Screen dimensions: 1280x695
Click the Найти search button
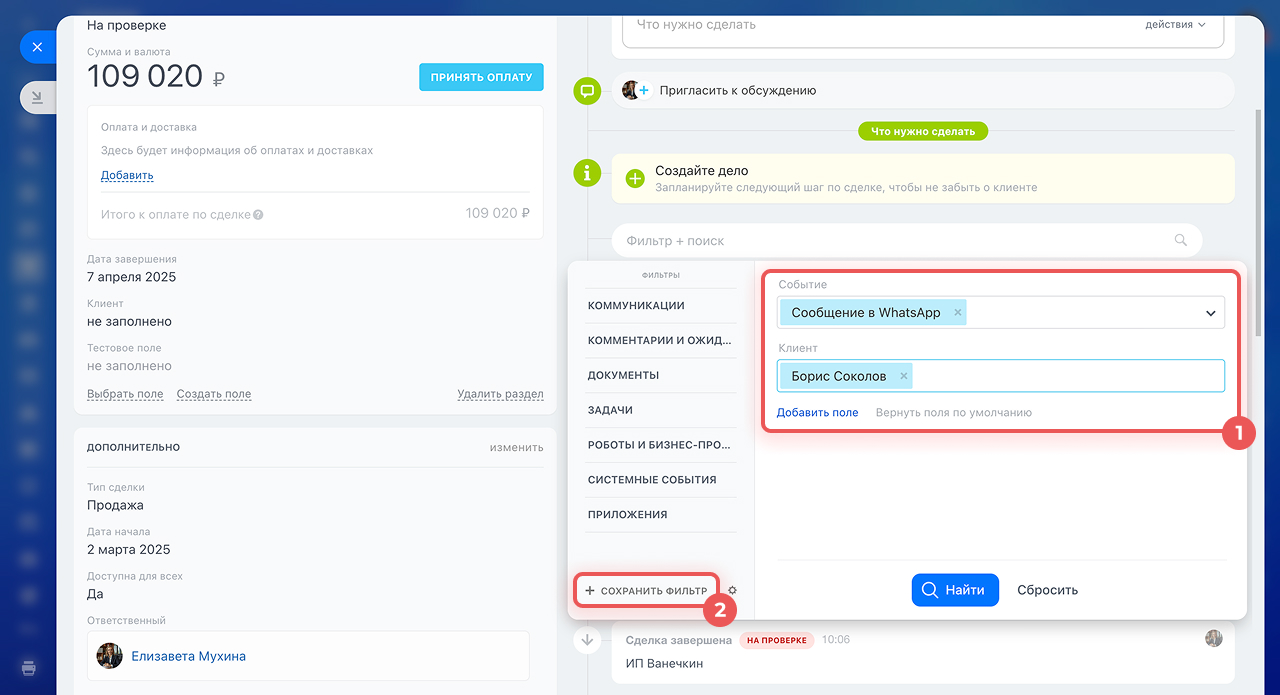(955, 590)
